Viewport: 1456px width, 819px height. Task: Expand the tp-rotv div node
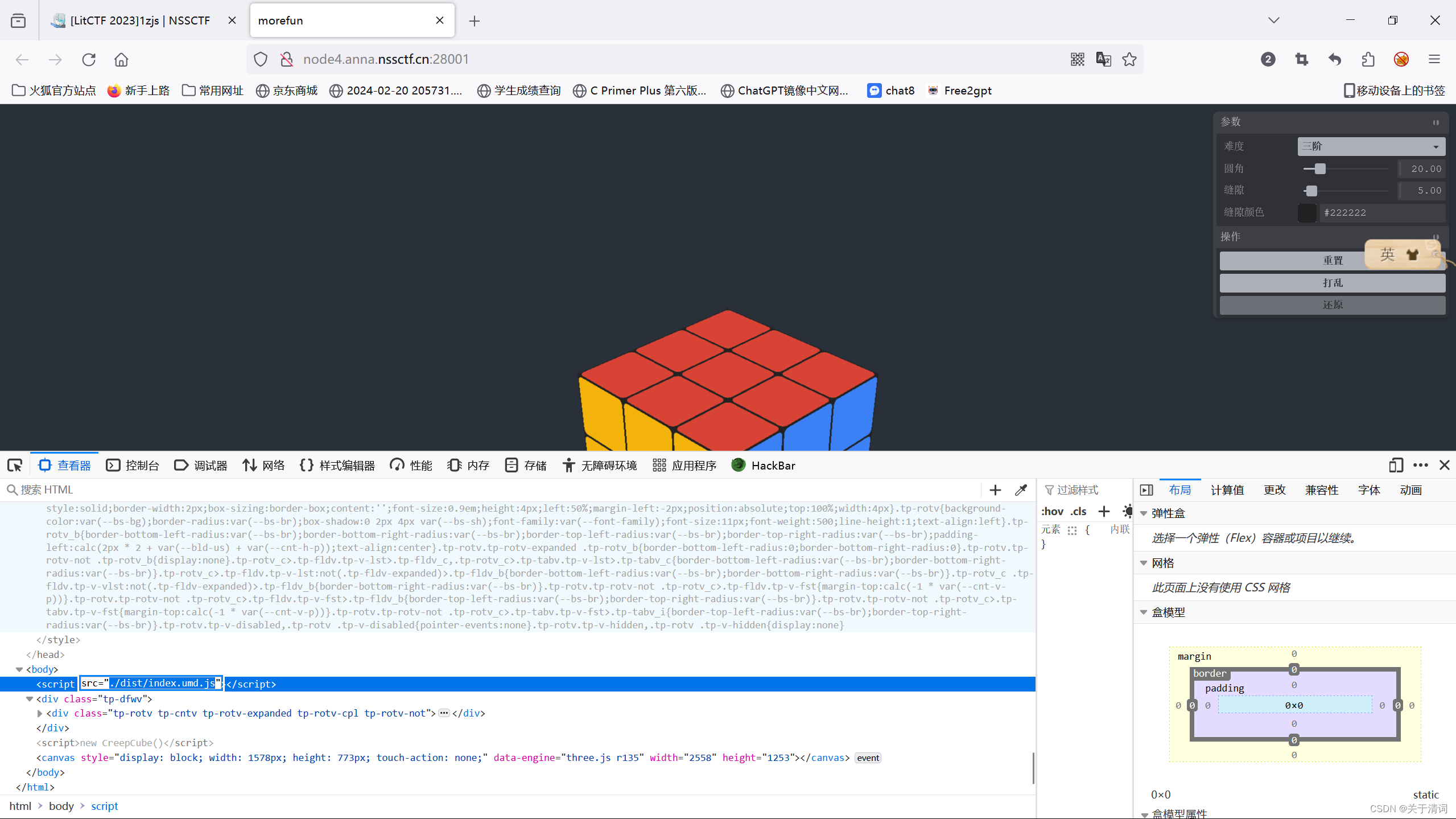pyautogui.click(x=40, y=714)
